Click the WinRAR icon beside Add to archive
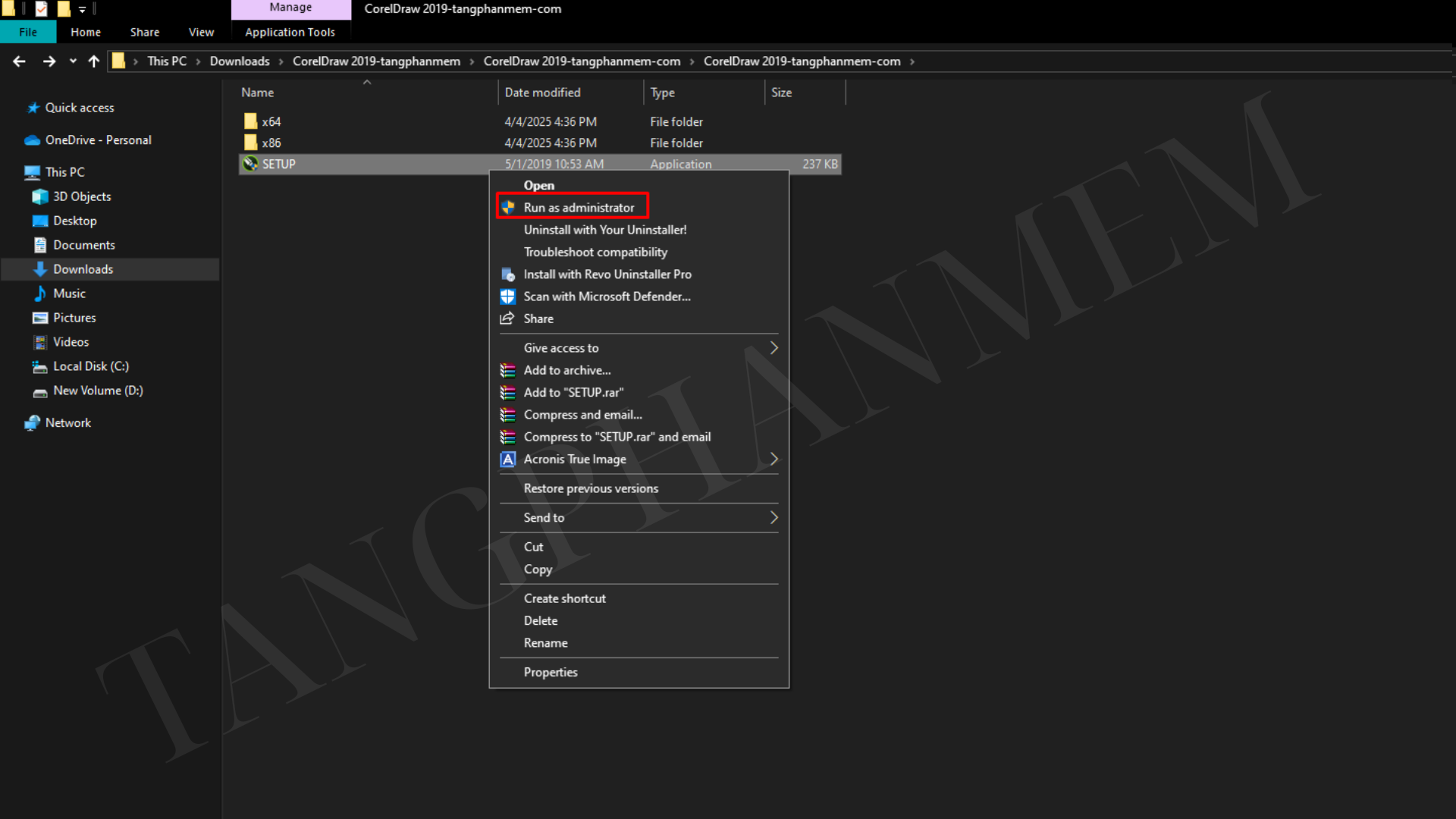This screenshot has width=1456, height=819. [508, 371]
